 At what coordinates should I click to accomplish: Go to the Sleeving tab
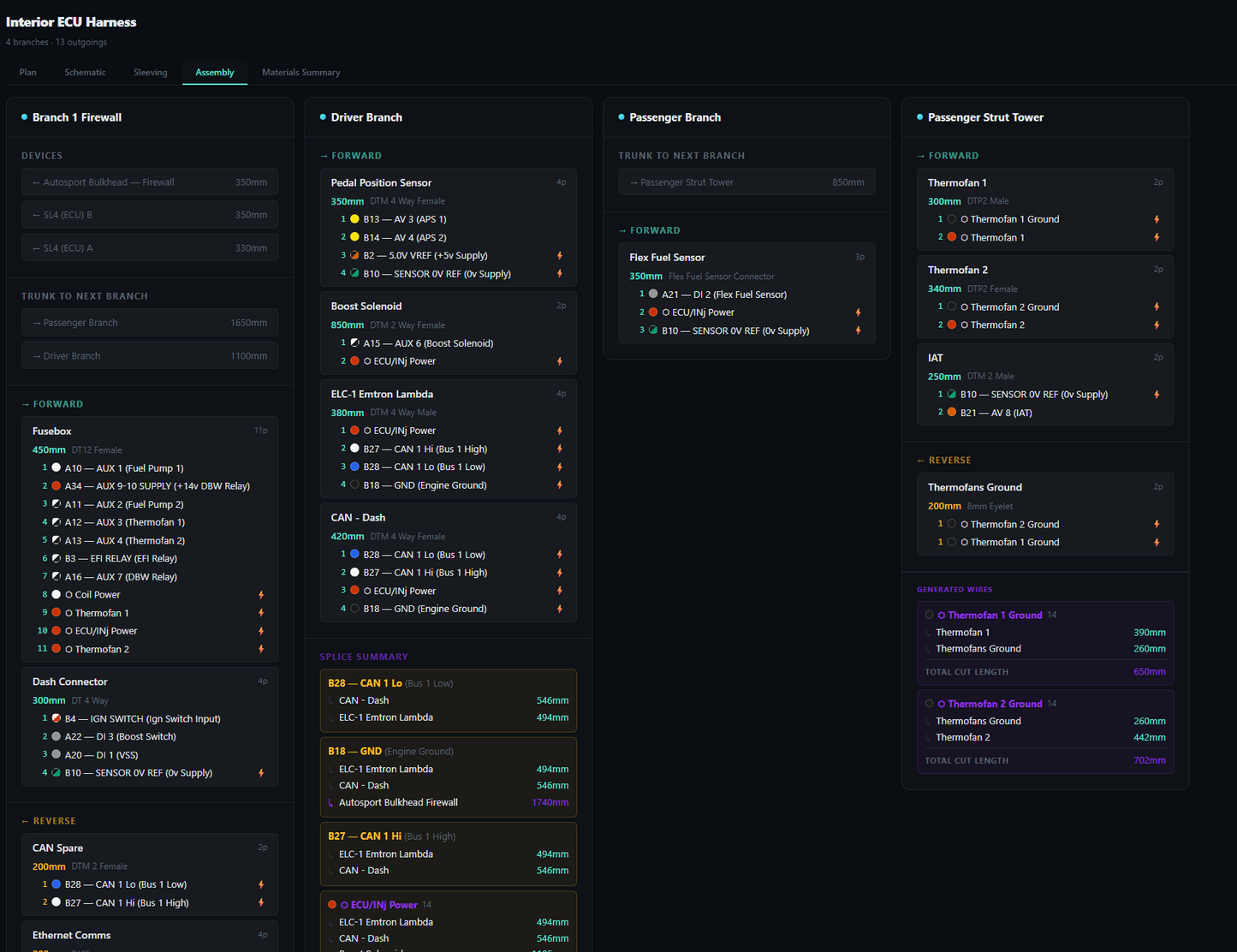(x=151, y=72)
